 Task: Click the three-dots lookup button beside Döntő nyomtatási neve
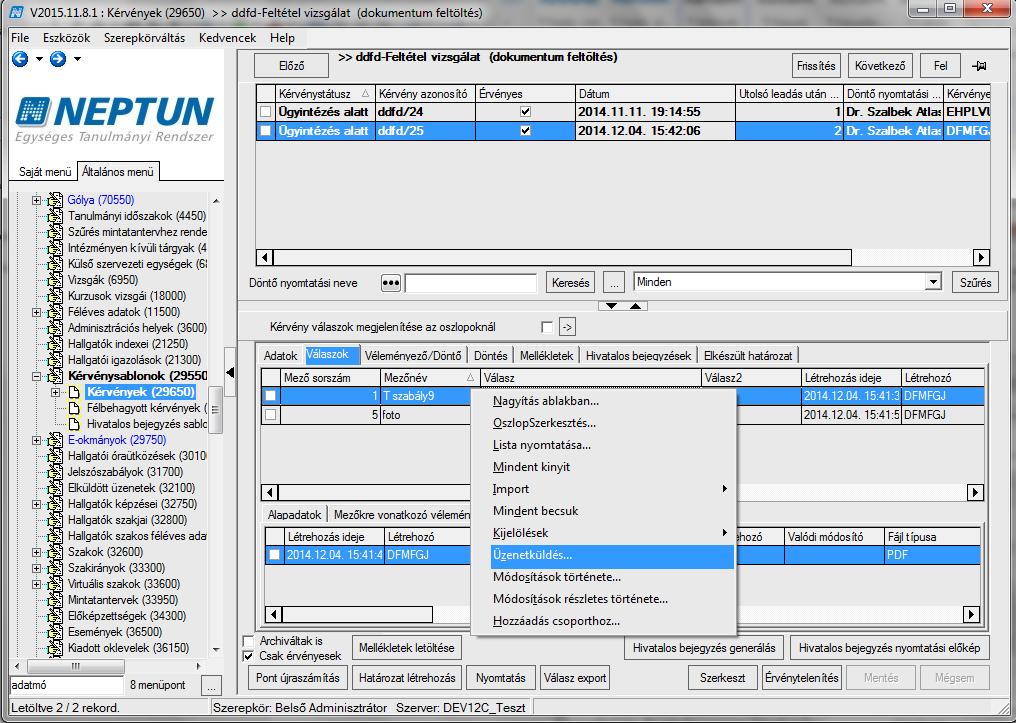coord(391,283)
